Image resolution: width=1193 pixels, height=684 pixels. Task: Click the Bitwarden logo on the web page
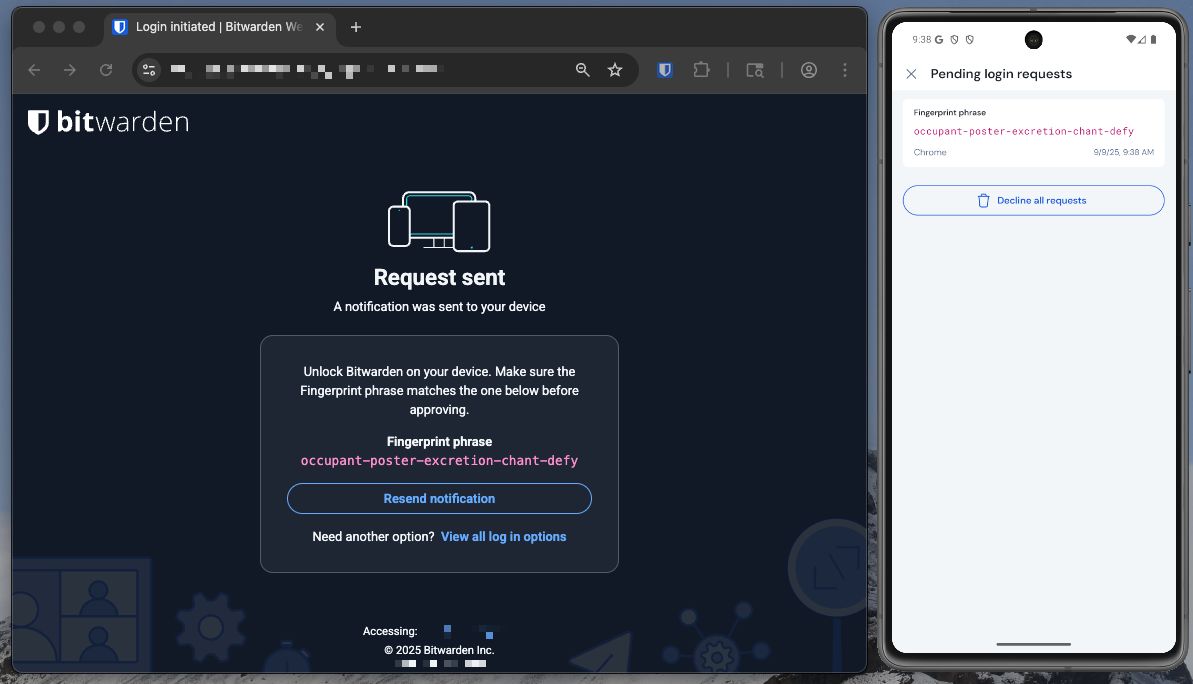coord(108,122)
